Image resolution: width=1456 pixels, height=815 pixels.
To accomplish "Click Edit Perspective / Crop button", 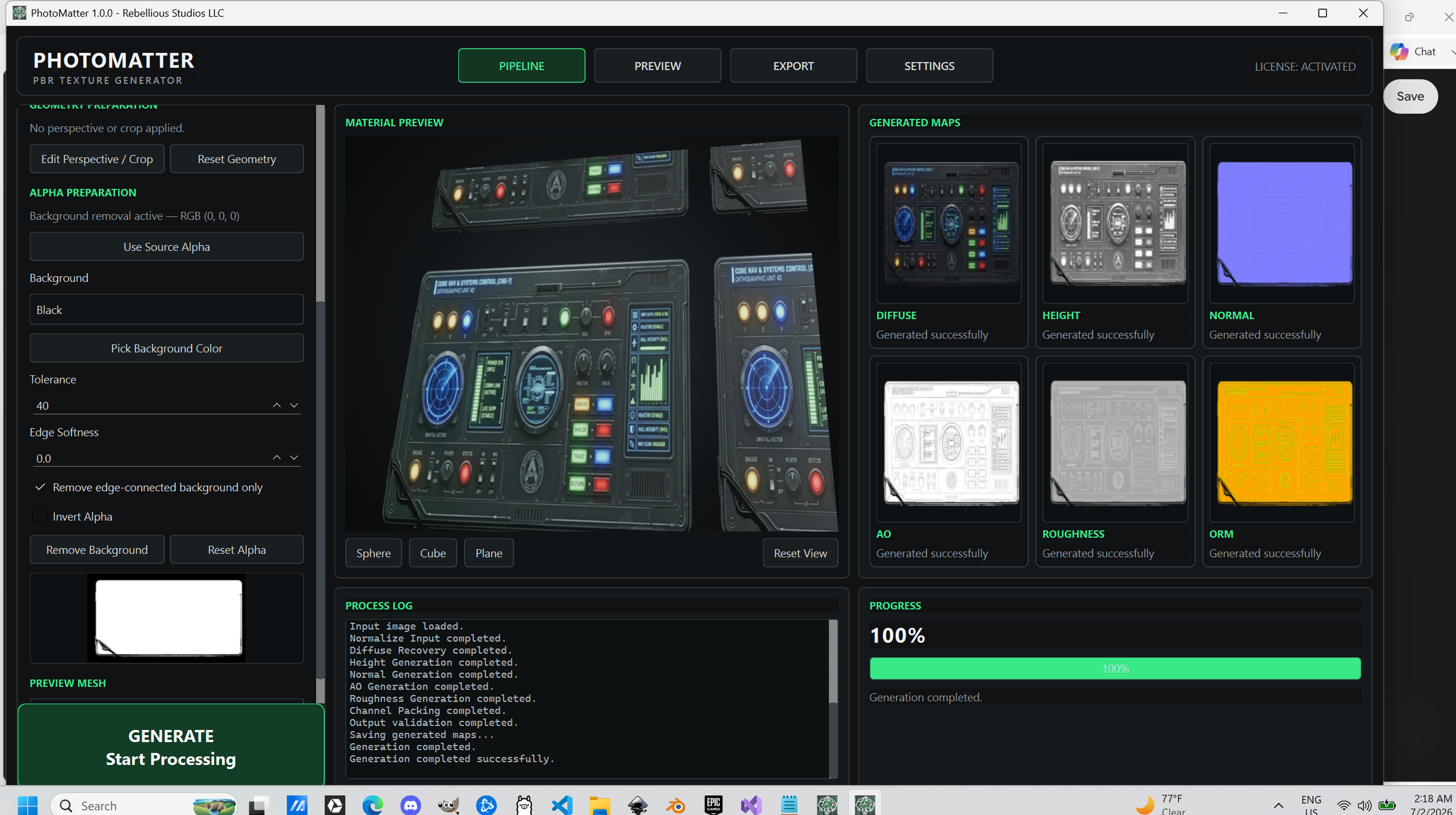I will [x=97, y=159].
